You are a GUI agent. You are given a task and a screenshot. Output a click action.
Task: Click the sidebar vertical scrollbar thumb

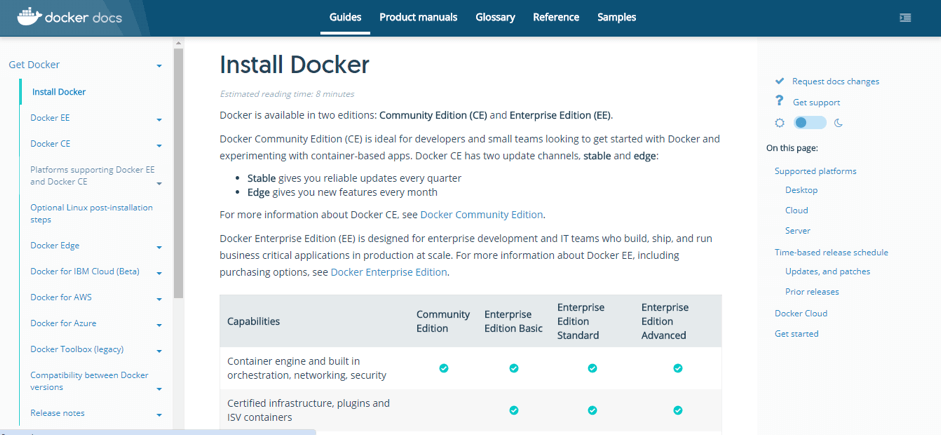(178, 173)
